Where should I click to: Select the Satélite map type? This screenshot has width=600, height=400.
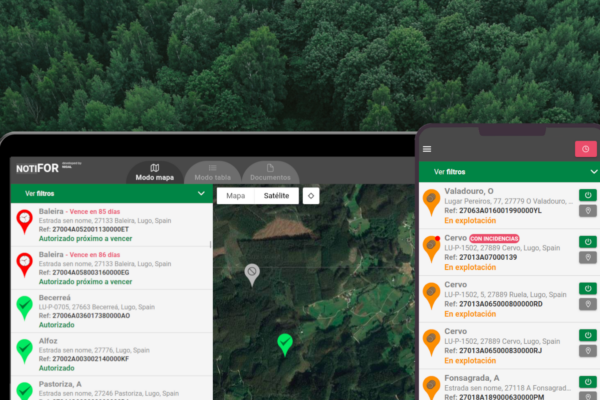pyautogui.click(x=276, y=196)
